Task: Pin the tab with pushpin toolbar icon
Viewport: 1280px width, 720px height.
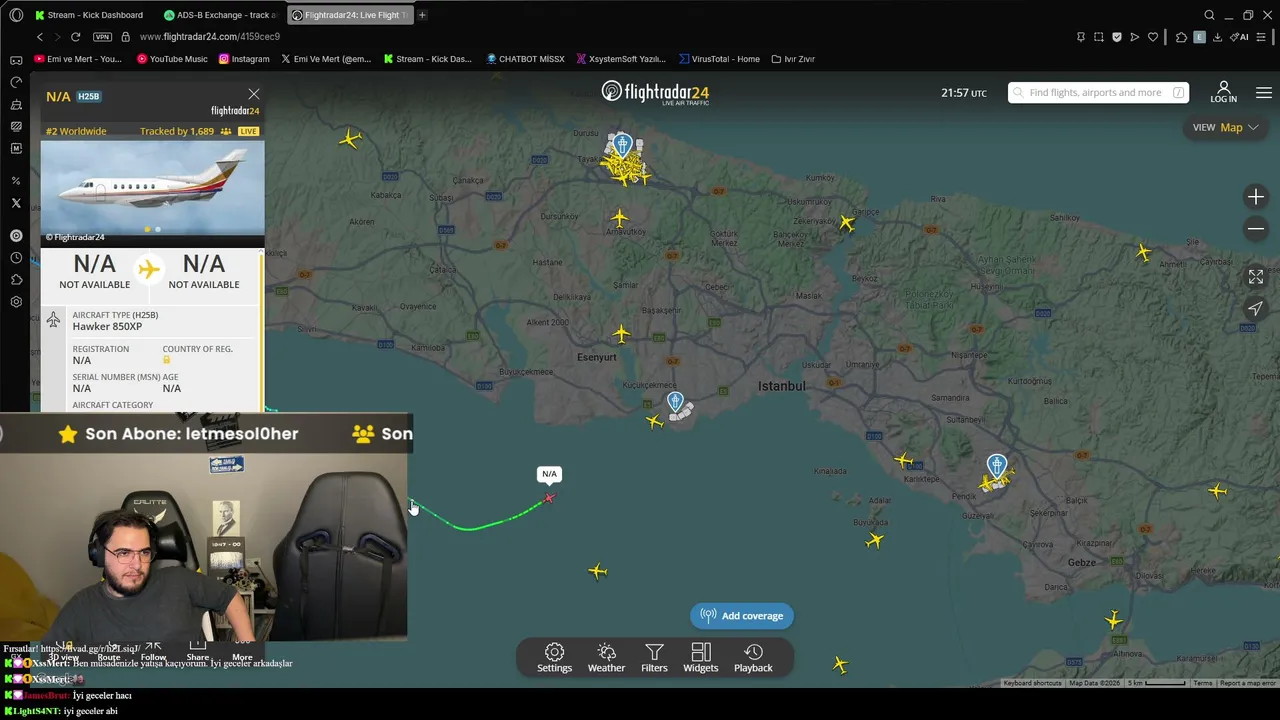Action: 1081,37
